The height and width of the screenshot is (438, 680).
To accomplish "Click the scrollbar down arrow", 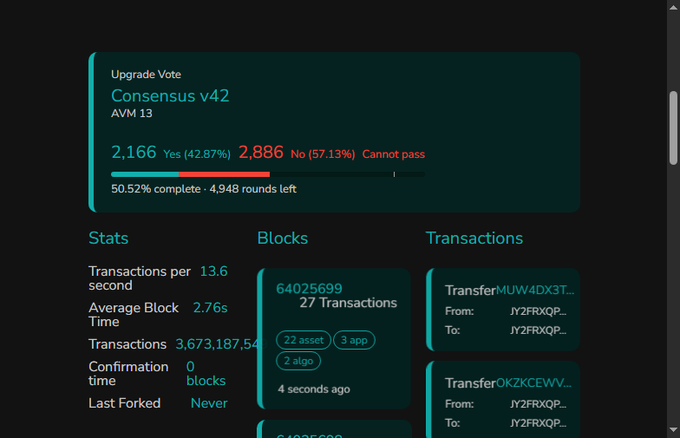I will pyautogui.click(x=673, y=430).
